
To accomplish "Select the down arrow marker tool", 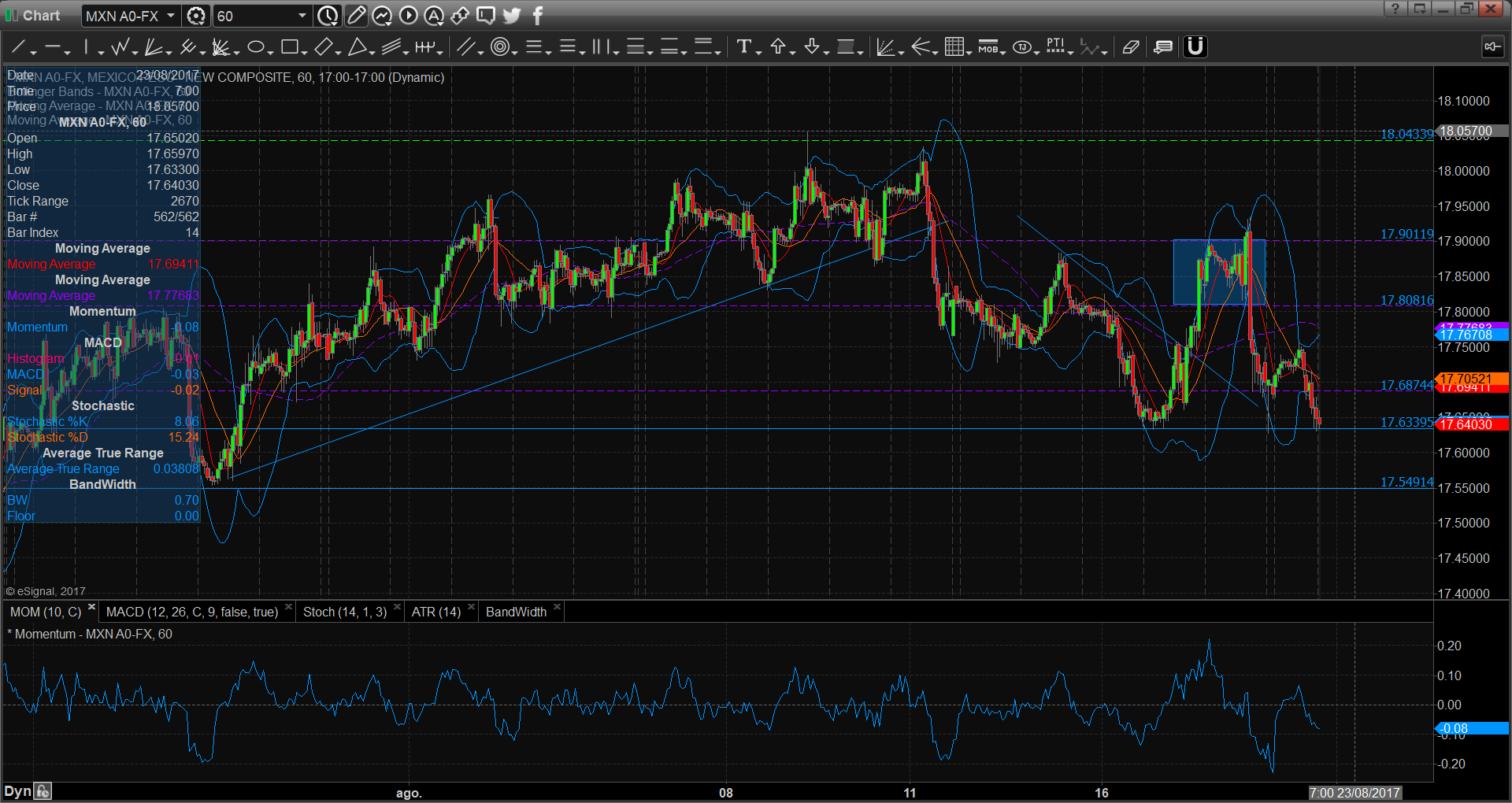I will (812, 47).
